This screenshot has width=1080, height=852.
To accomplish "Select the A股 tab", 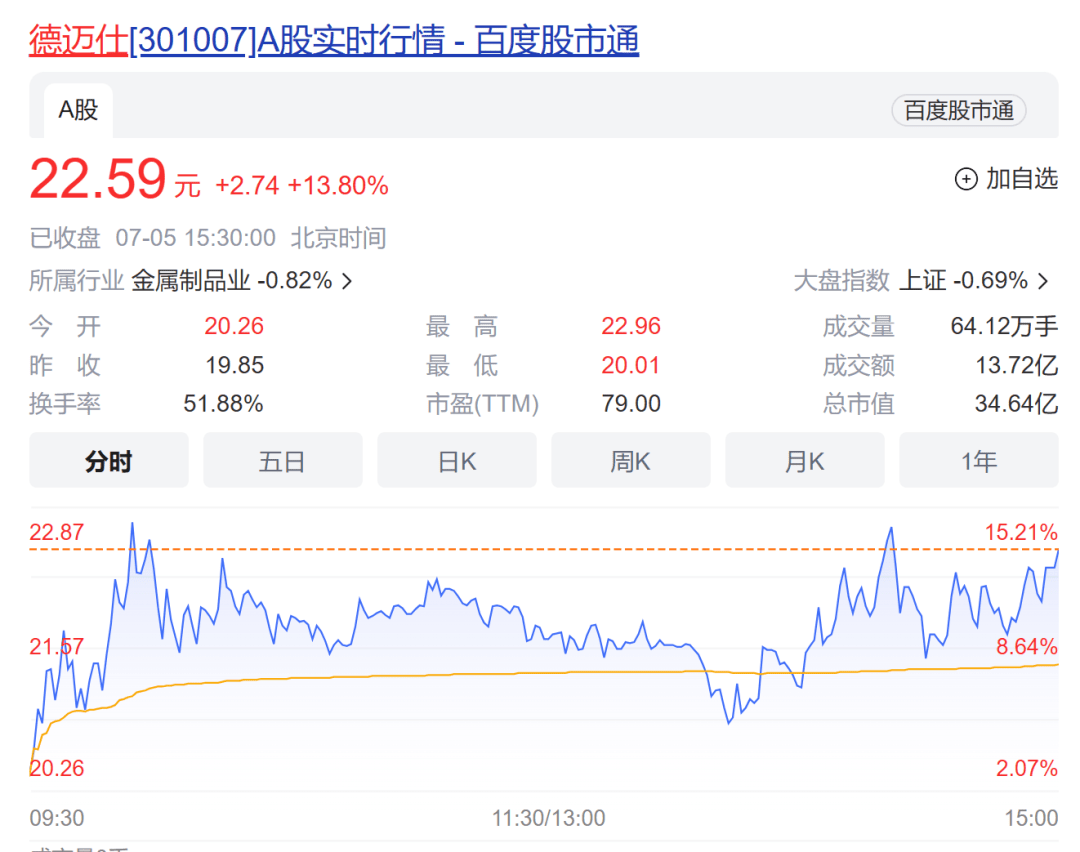I will click(79, 110).
